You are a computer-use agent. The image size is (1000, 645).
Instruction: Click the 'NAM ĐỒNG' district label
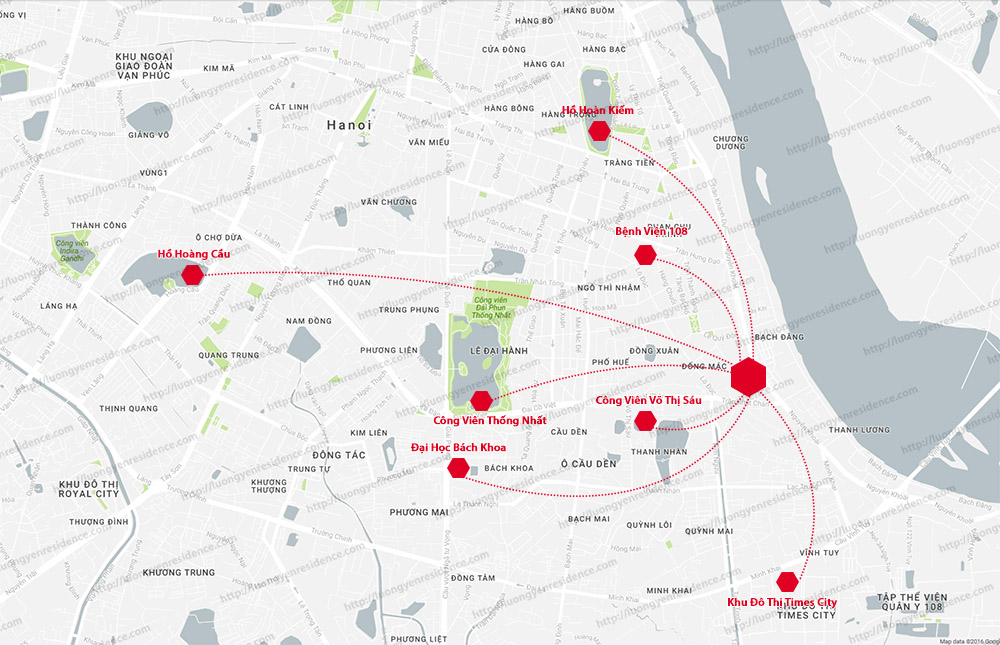(309, 321)
